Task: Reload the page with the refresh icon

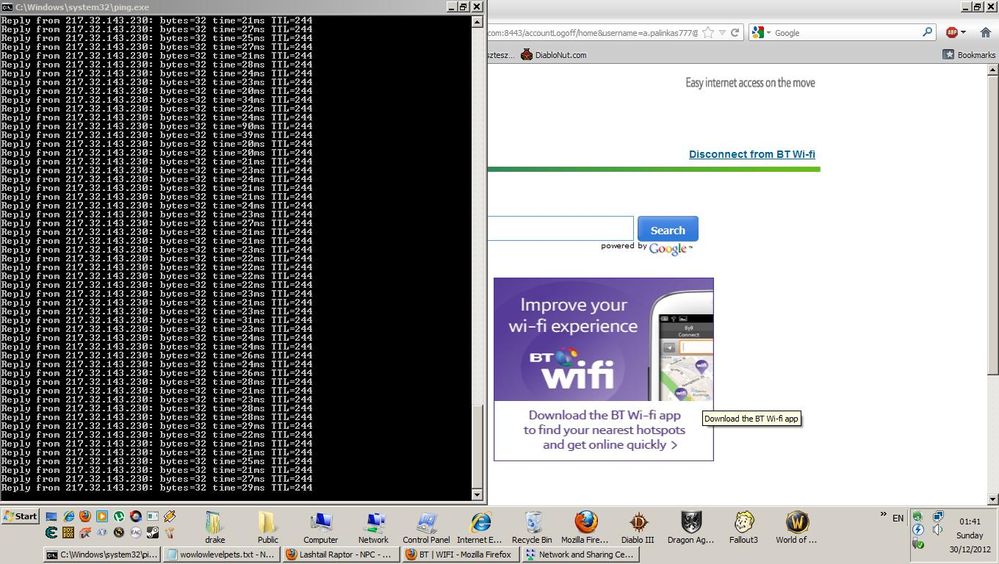Action: pyautogui.click(x=735, y=33)
